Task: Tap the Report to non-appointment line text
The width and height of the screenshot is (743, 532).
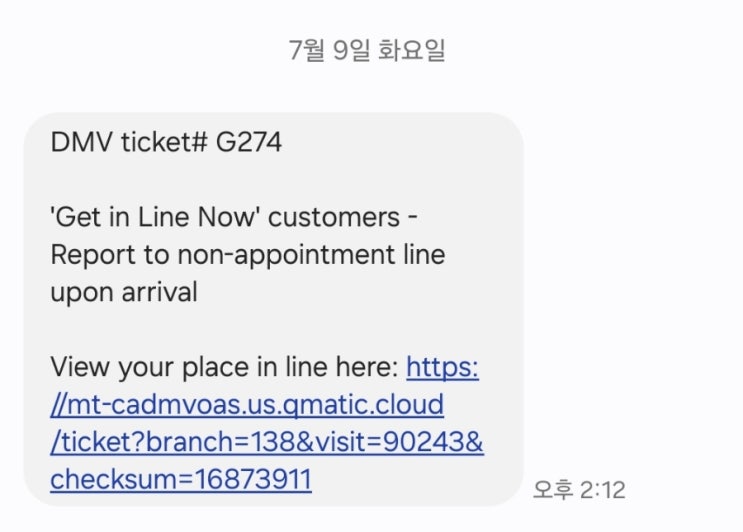Action: (247, 254)
